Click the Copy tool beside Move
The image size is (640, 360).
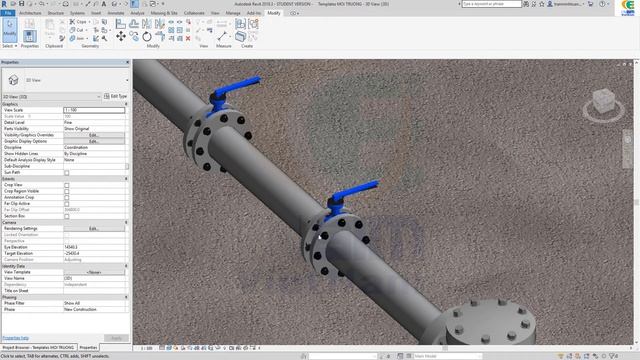coord(134,36)
